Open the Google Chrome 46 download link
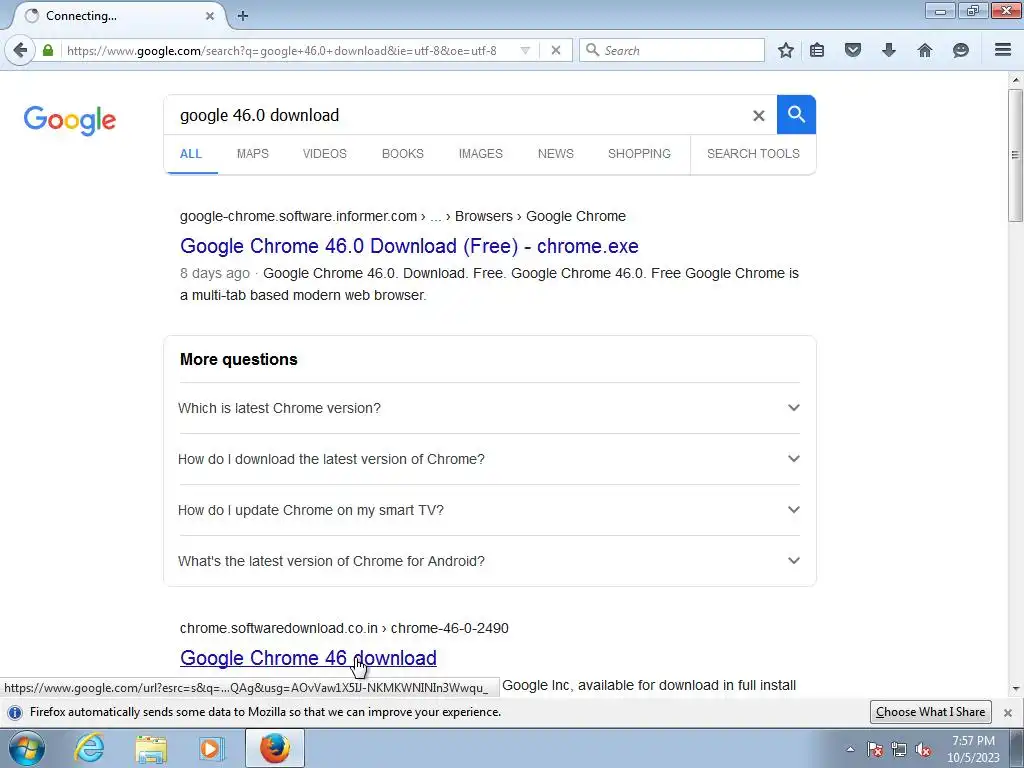Viewport: 1024px width, 768px height. pos(308,658)
